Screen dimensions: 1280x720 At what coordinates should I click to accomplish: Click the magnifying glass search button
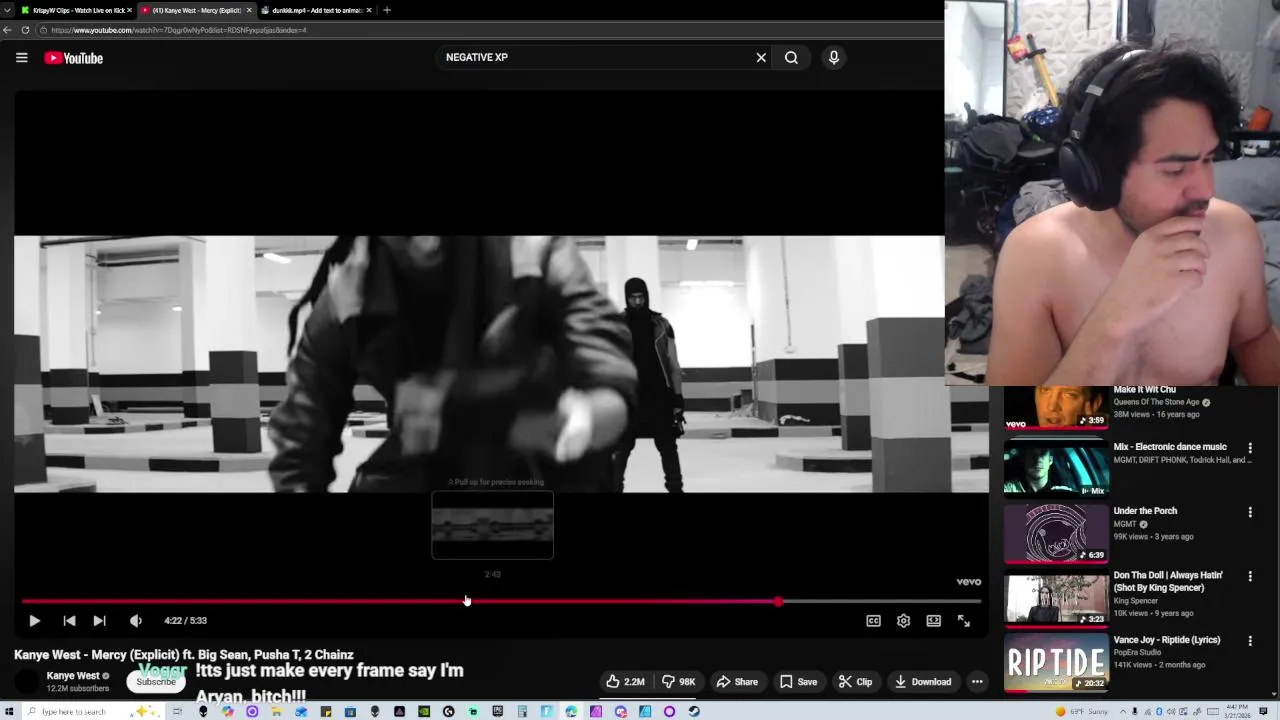[x=791, y=58]
